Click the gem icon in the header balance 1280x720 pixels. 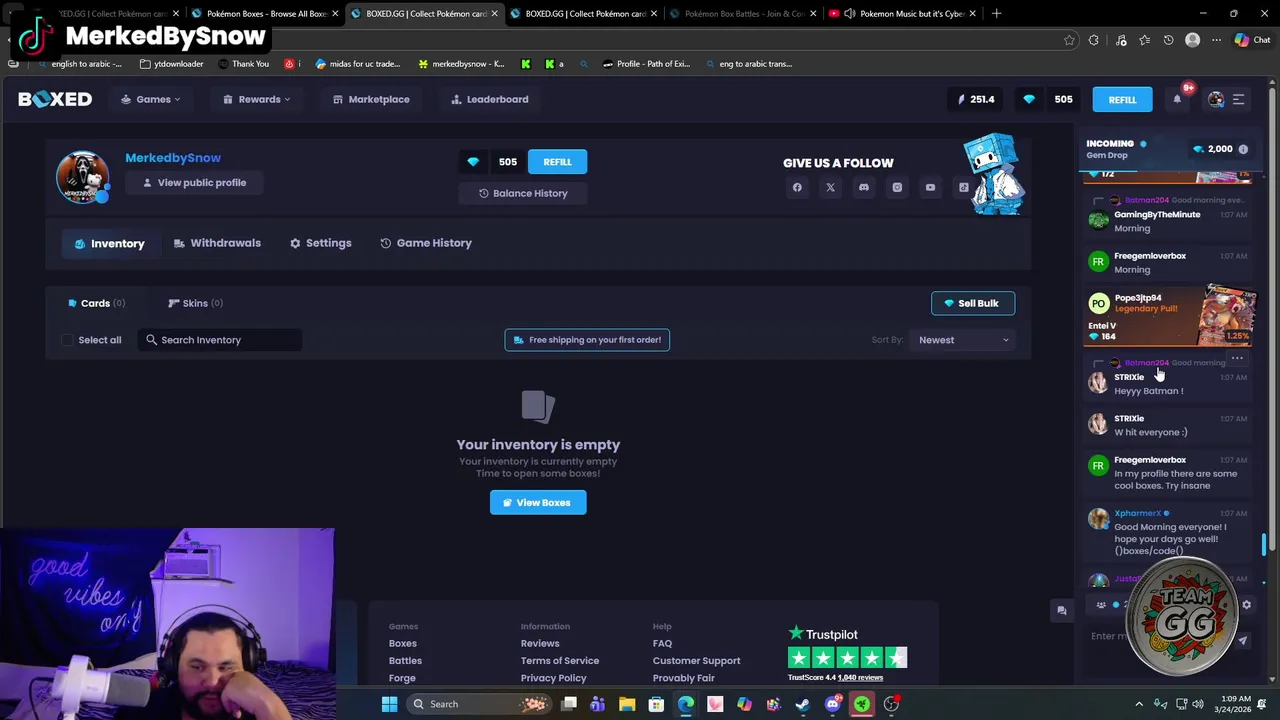coord(1029,99)
